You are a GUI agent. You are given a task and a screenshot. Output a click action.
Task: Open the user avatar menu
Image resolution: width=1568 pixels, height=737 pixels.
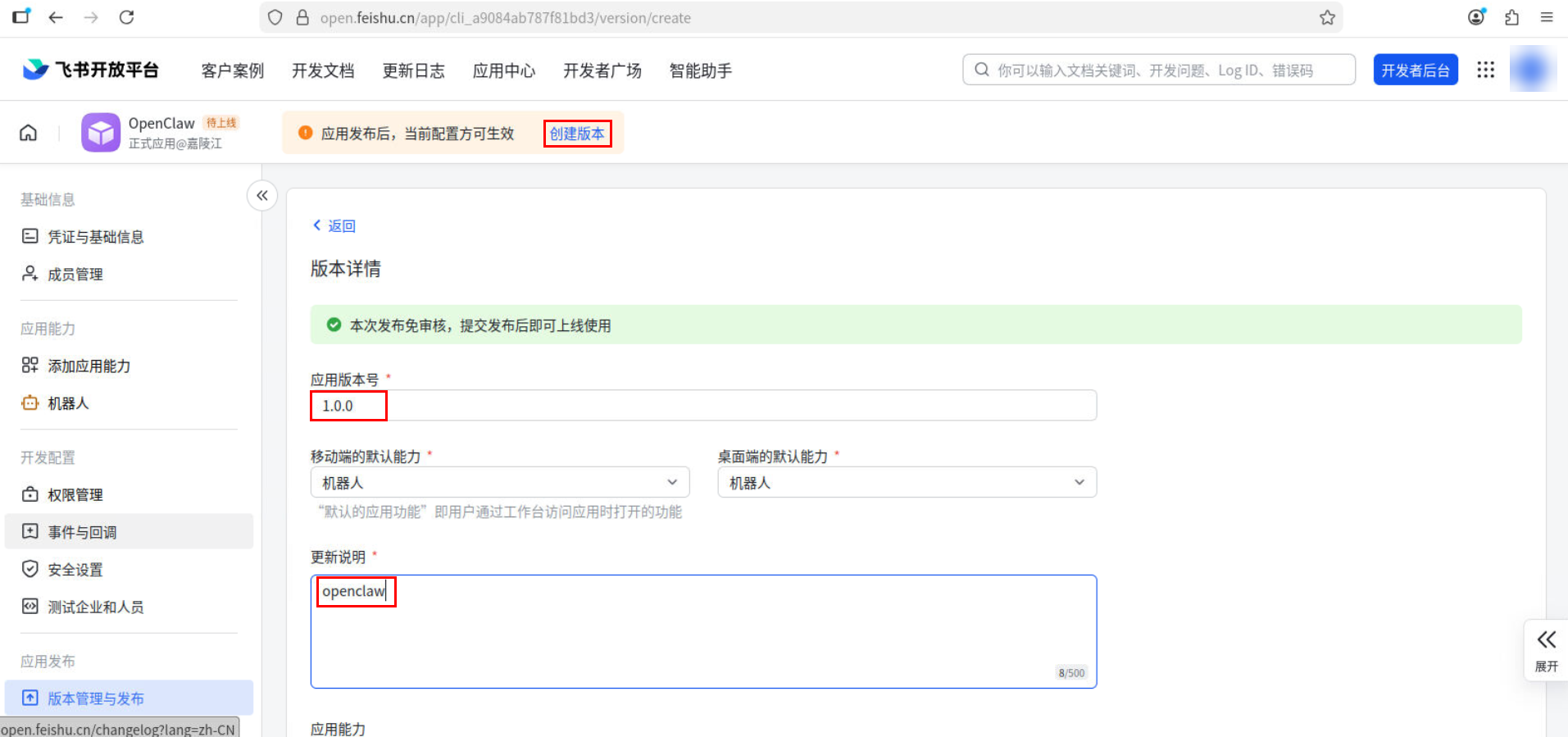(x=1532, y=70)
